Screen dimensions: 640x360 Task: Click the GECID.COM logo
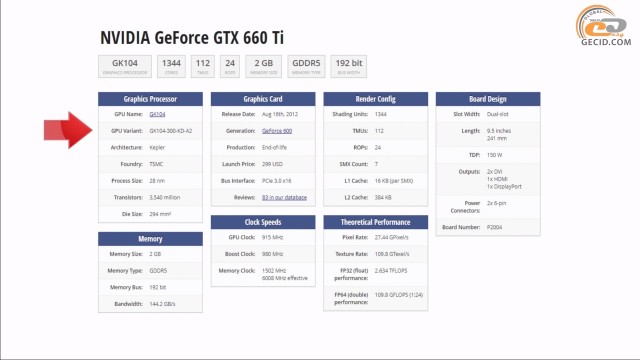tap(604, 25)
